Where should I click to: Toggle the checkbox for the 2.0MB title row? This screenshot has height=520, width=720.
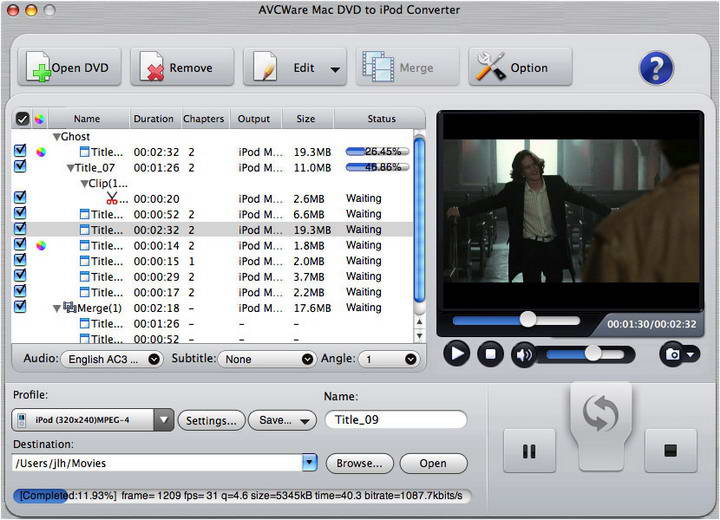point(20,260)
